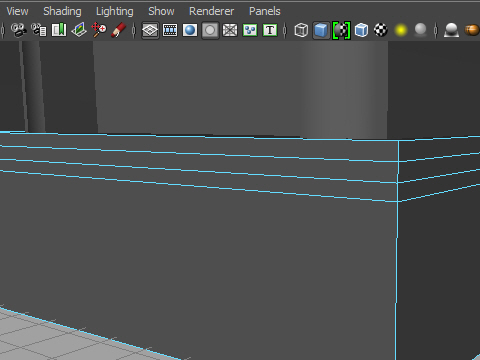Screen dimensions: 480x360
Task: Toggle the viewport Grid display
Action: point(150,30)
